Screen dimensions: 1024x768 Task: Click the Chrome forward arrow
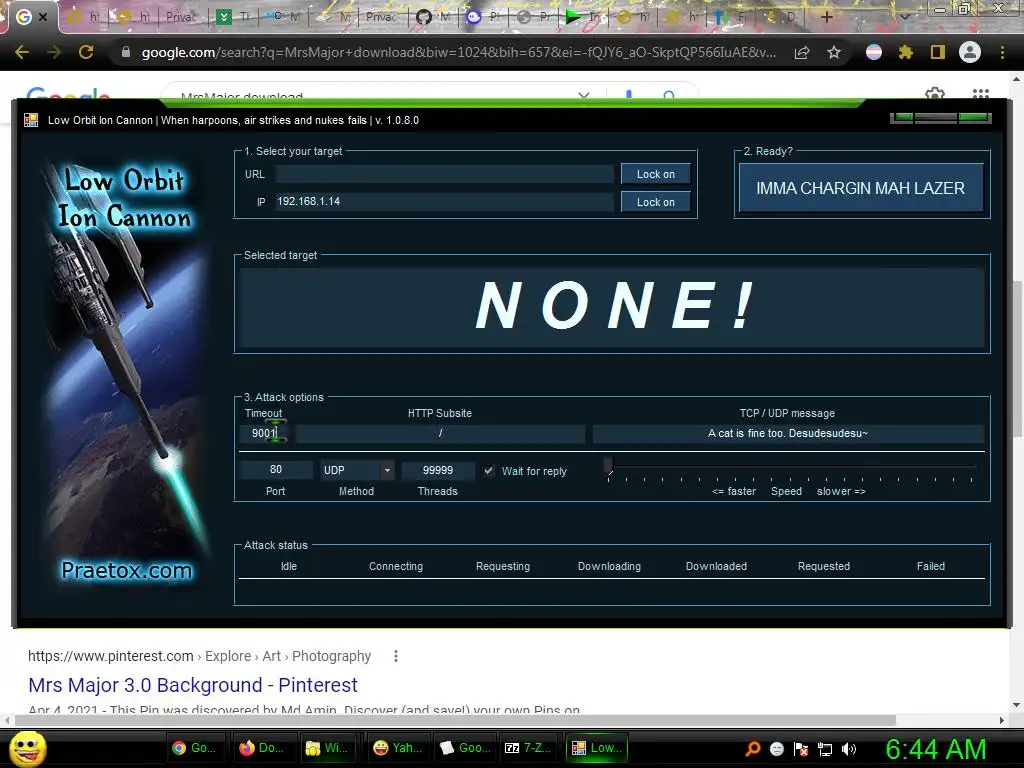coord(54,52)
